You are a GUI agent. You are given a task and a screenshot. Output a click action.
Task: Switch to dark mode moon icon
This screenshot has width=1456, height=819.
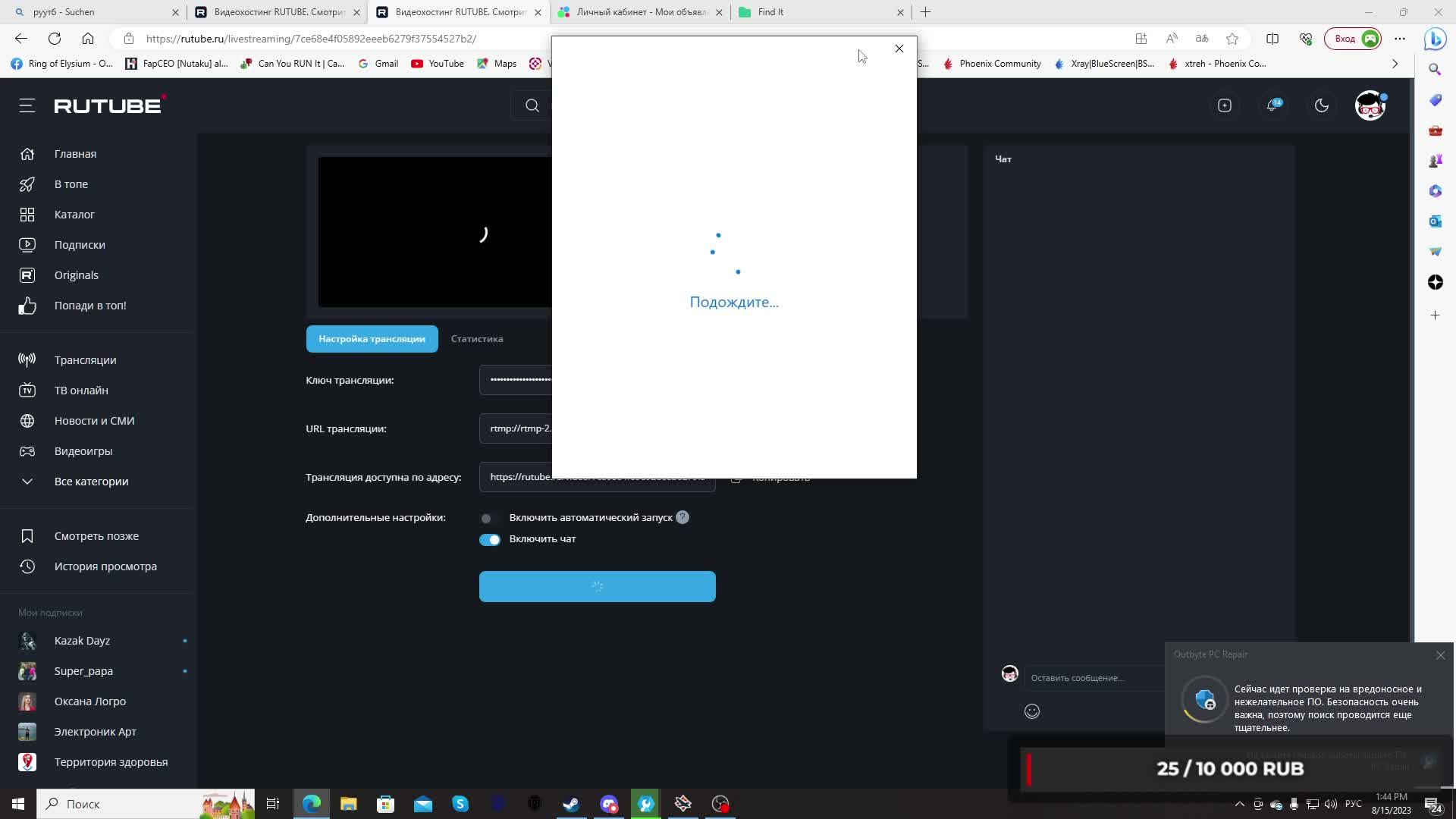pyautogui.click(x=1322, y=105)
